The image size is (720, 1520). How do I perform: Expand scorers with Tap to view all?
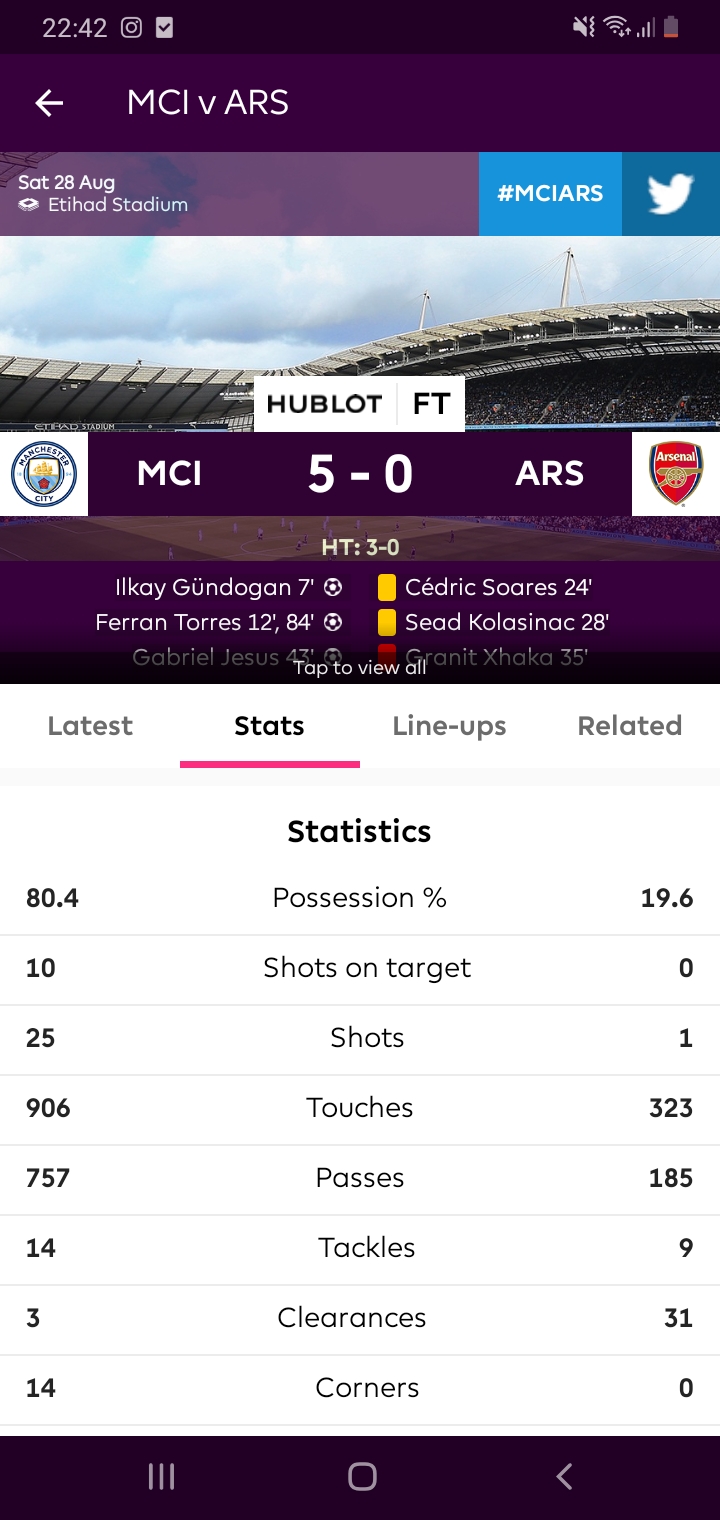(360, 667)
